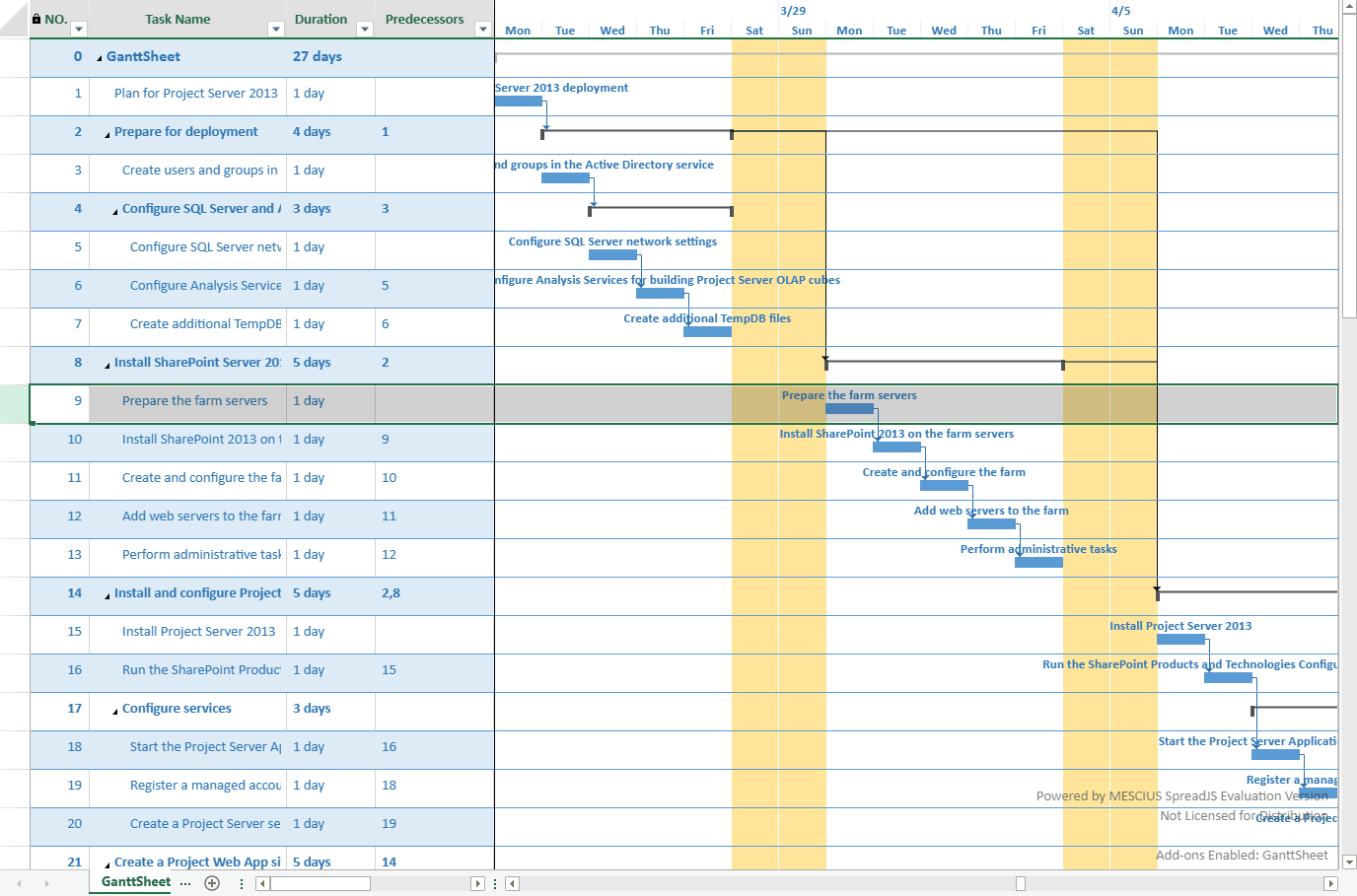1357x896 pixels.
Task: Click the Prepare the farm servers bar
Action: click(849, 409)
